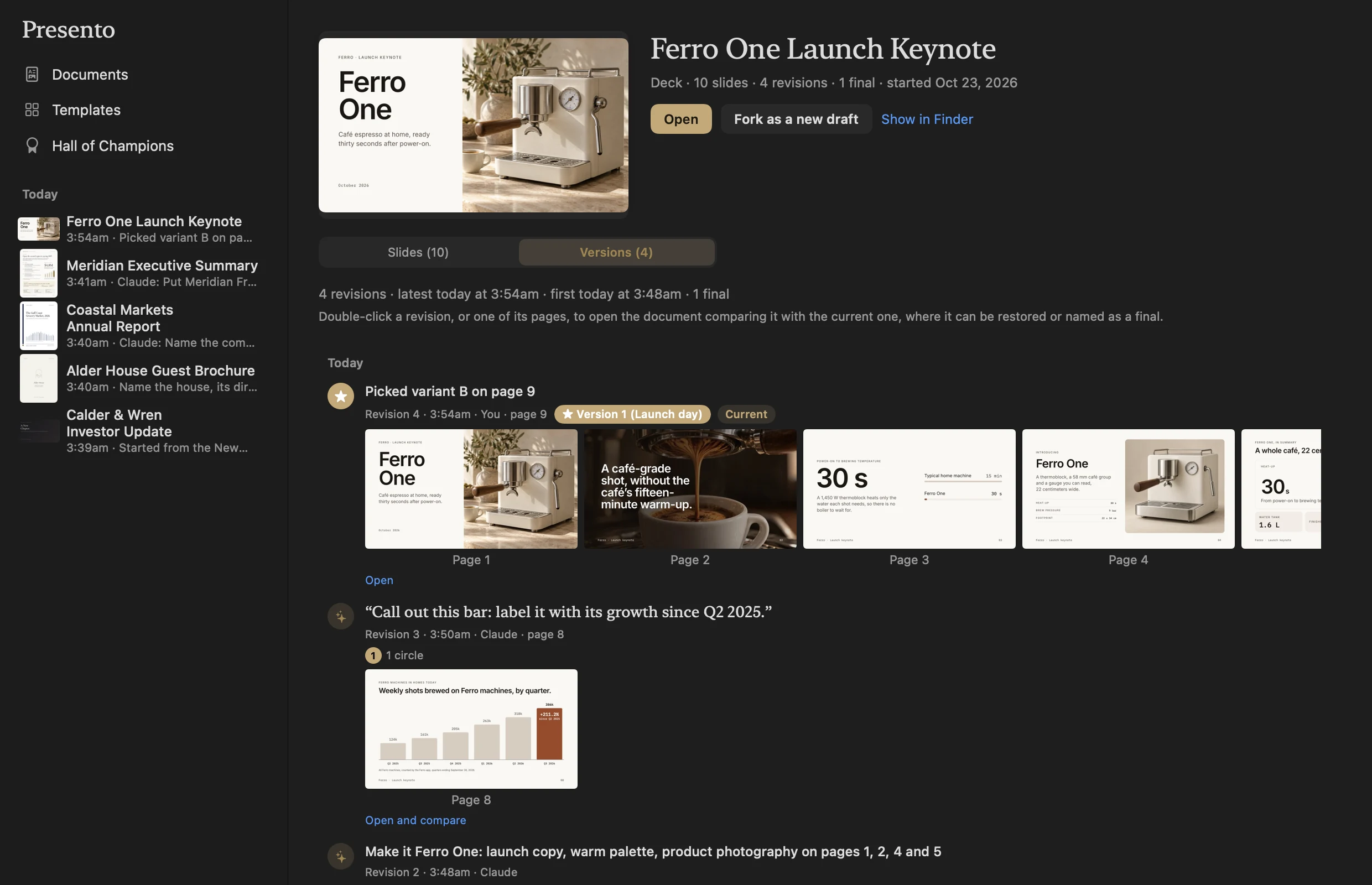Viewport: 1372px width, 885px height.
Task: Click the Current badge
Action: (x=746, y=414)
